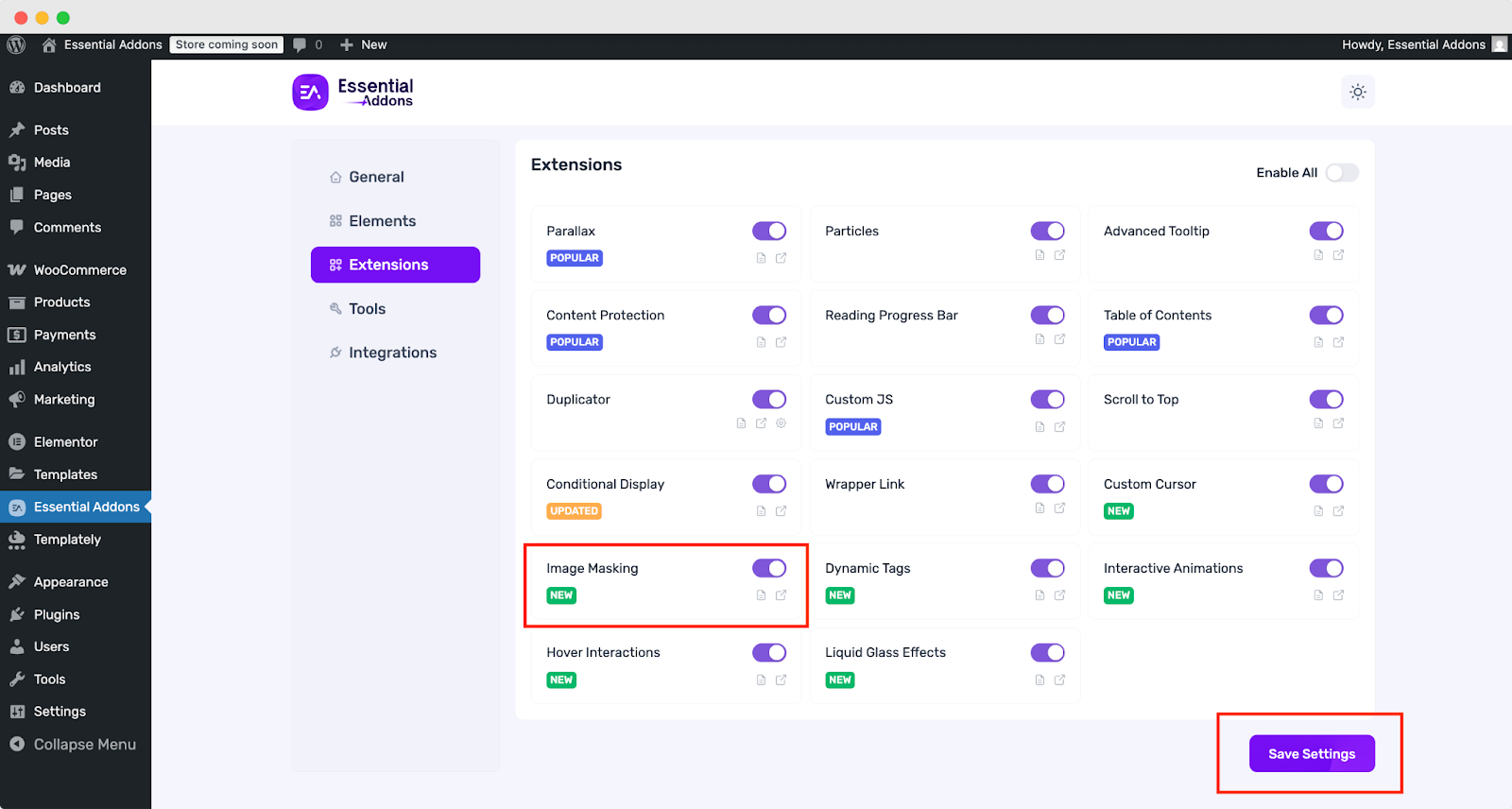Click the Save Settings button
Screen dimensions: 1512x809
click(x=1311, y=754)
